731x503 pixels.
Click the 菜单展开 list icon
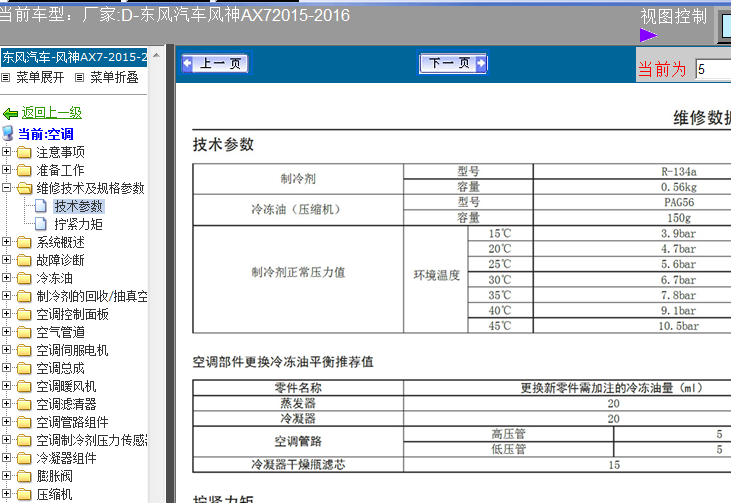pyautogui.click(x=6, y=78)
